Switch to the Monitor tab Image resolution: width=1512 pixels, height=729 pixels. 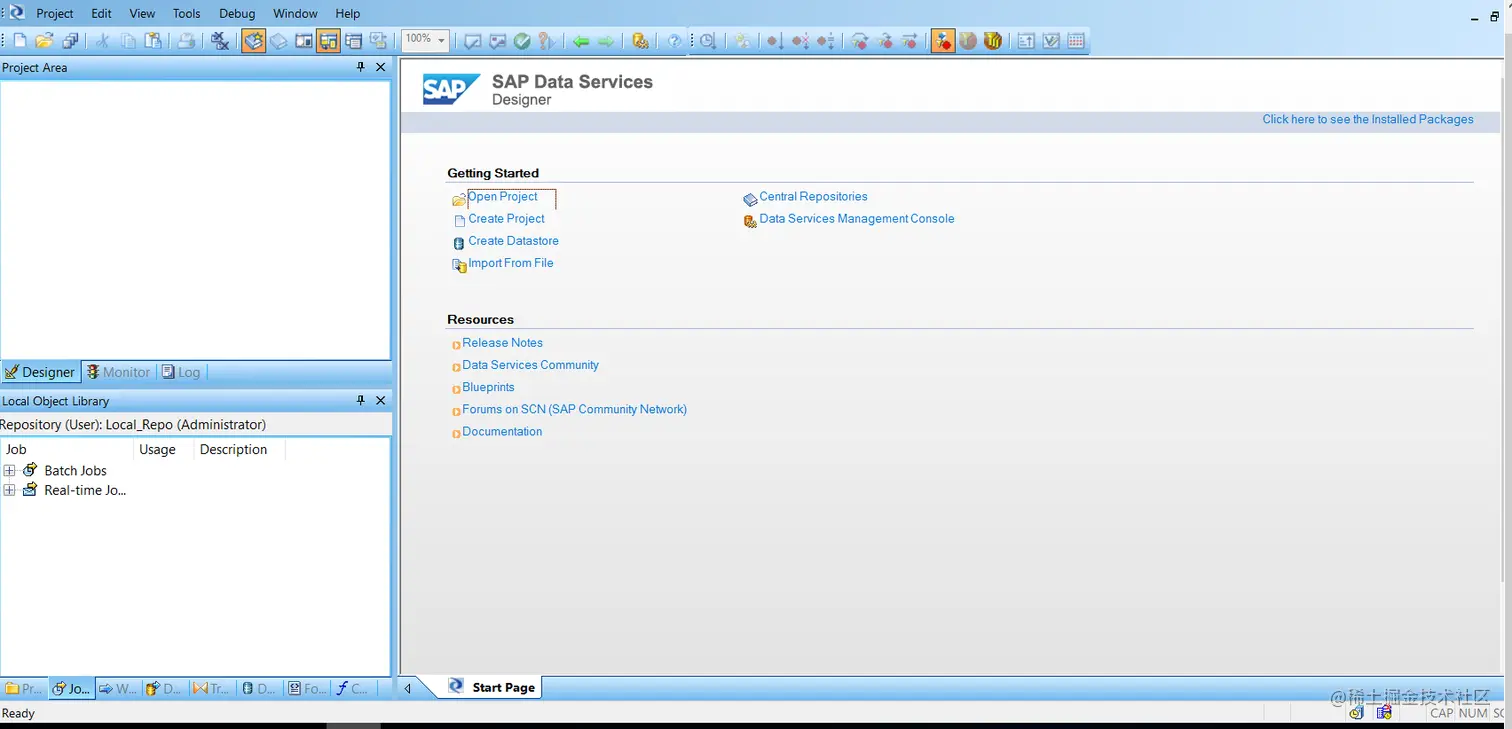tap(118, 372)
